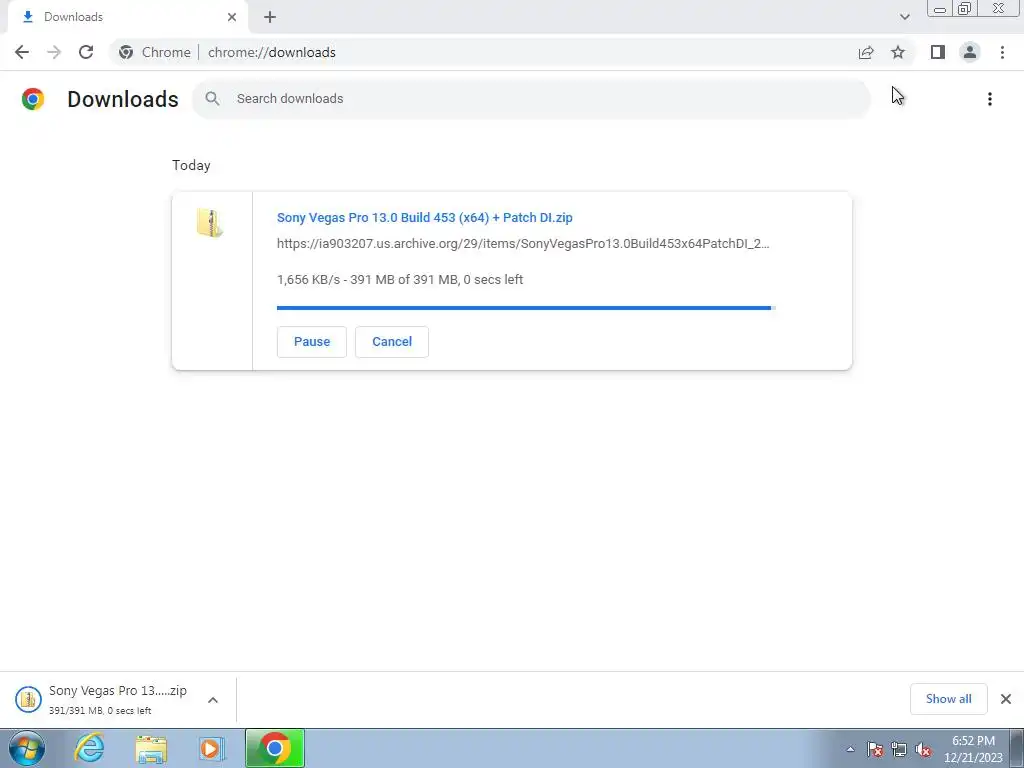The height and width of the screenshot is (768, 1024).
Task: Share this page via share icon
Action: coord(866,52)
